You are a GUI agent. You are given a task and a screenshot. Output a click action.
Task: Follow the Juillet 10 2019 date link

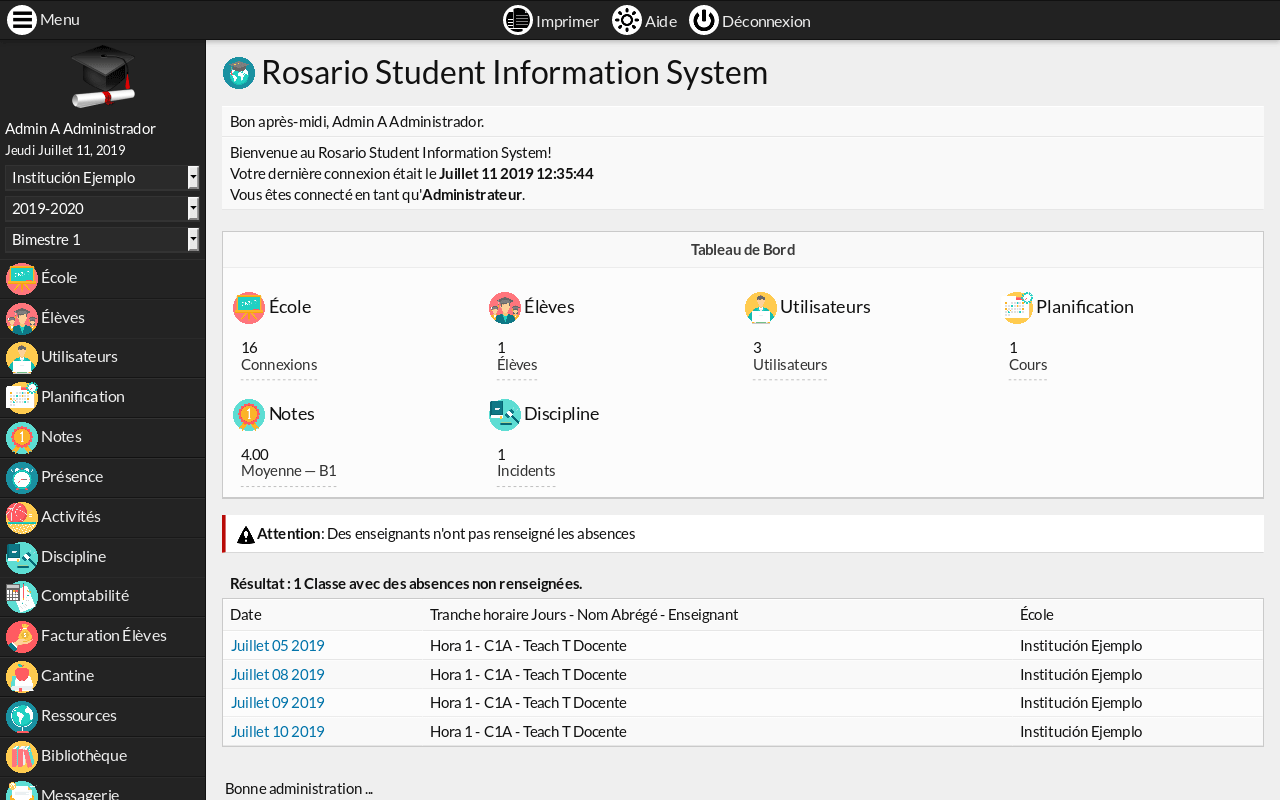278,732
